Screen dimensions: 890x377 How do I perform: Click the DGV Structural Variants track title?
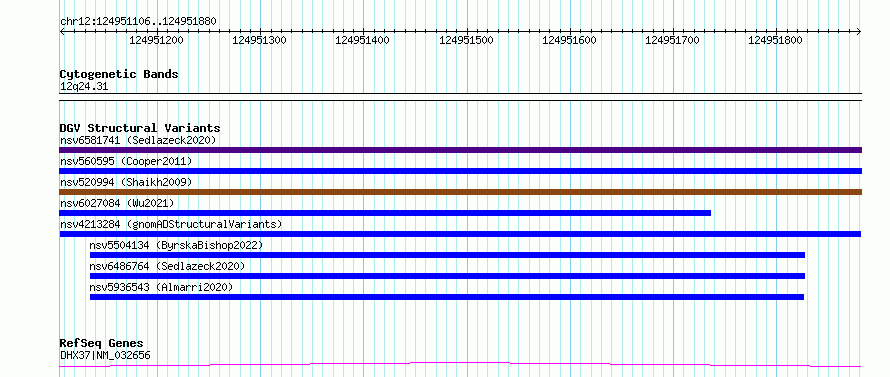coord(140,128)
